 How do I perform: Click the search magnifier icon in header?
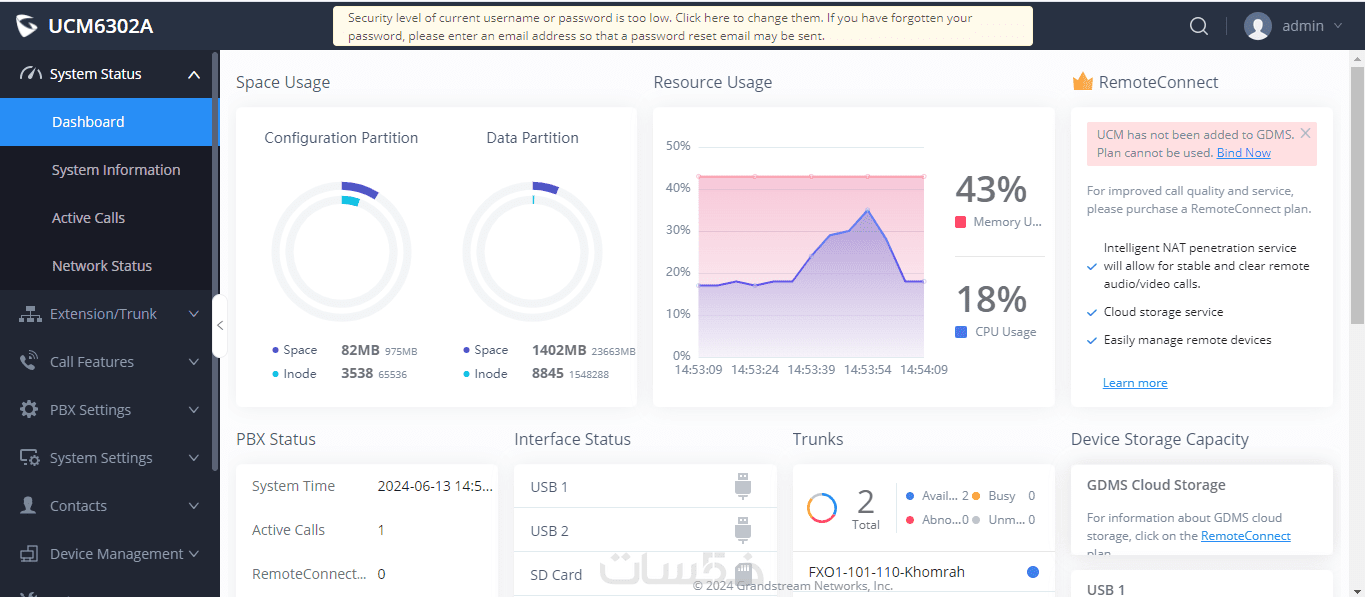tap(1199, 27)
